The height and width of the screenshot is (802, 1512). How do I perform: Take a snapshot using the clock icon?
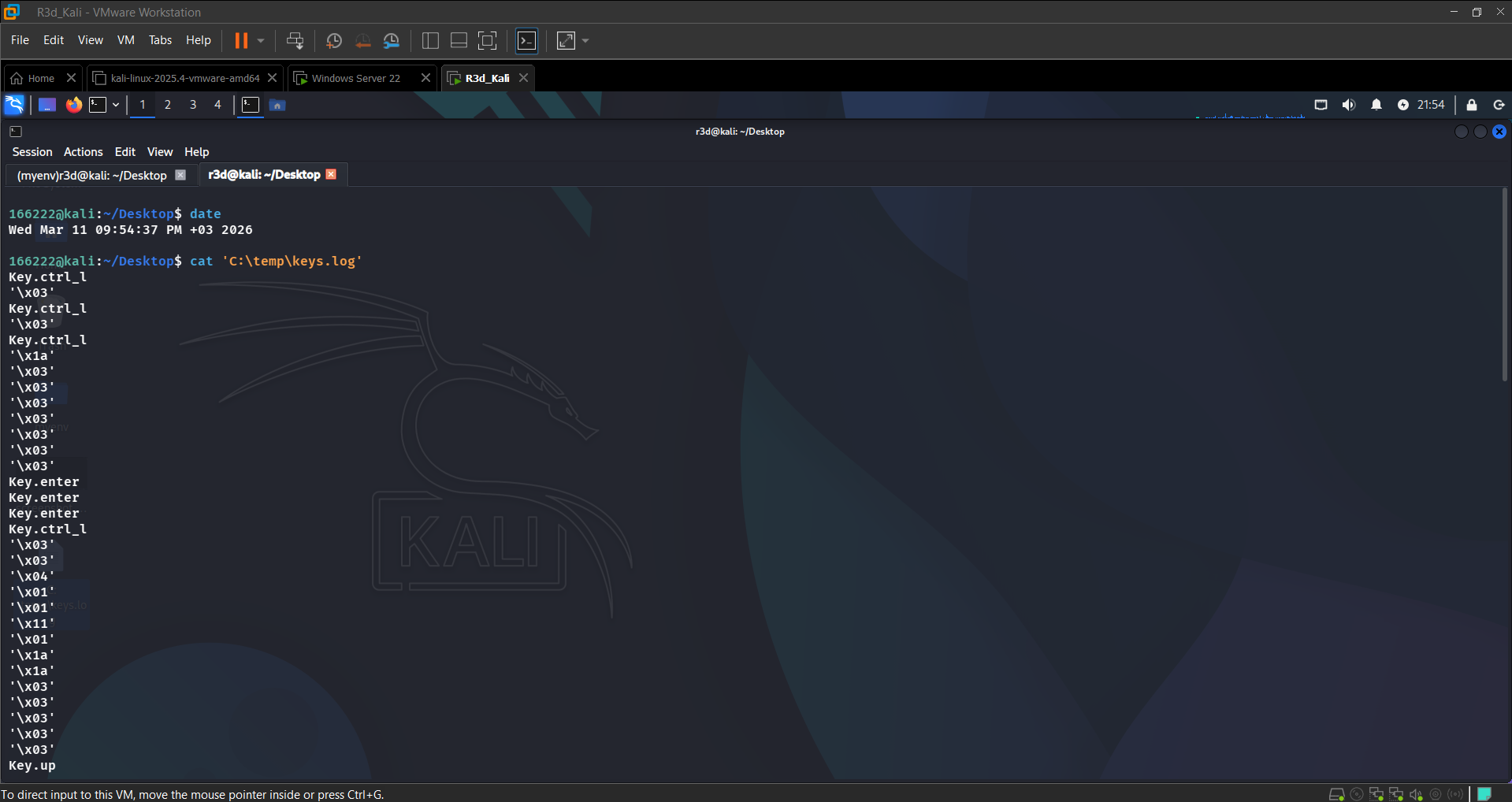click(334, 40)
